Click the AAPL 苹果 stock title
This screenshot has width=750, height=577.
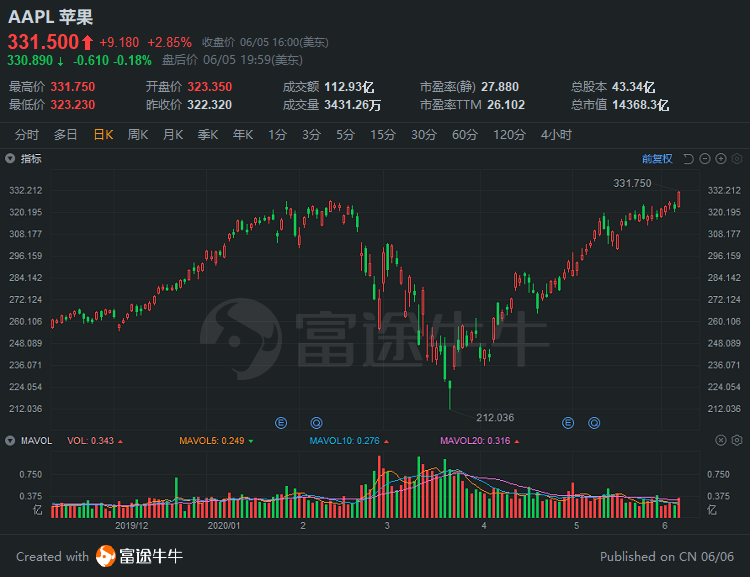50,17
